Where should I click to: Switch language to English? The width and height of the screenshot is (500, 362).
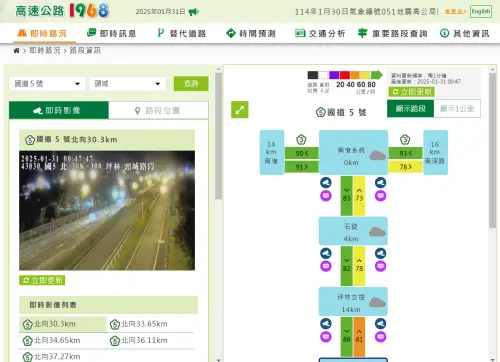481,11
